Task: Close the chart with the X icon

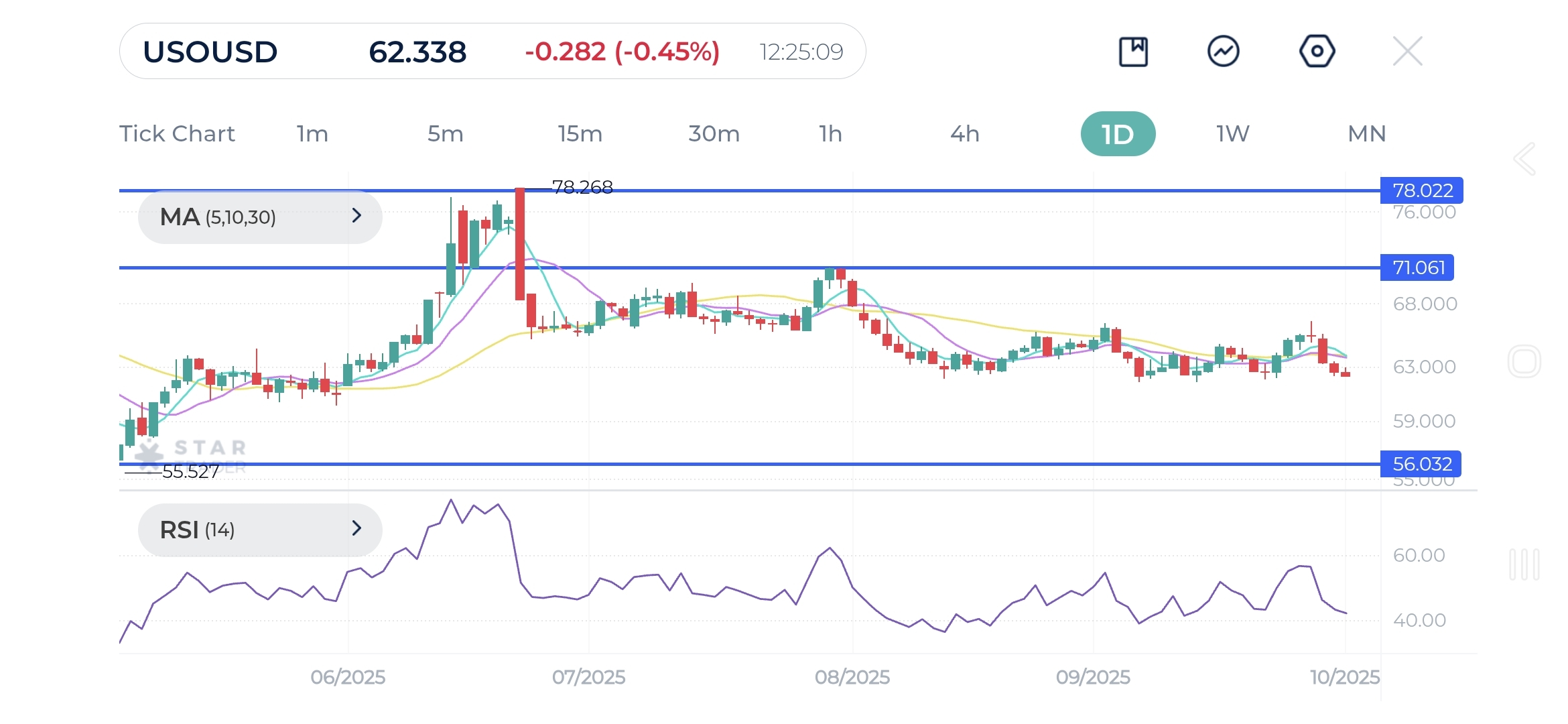Action: [1407, 52]
